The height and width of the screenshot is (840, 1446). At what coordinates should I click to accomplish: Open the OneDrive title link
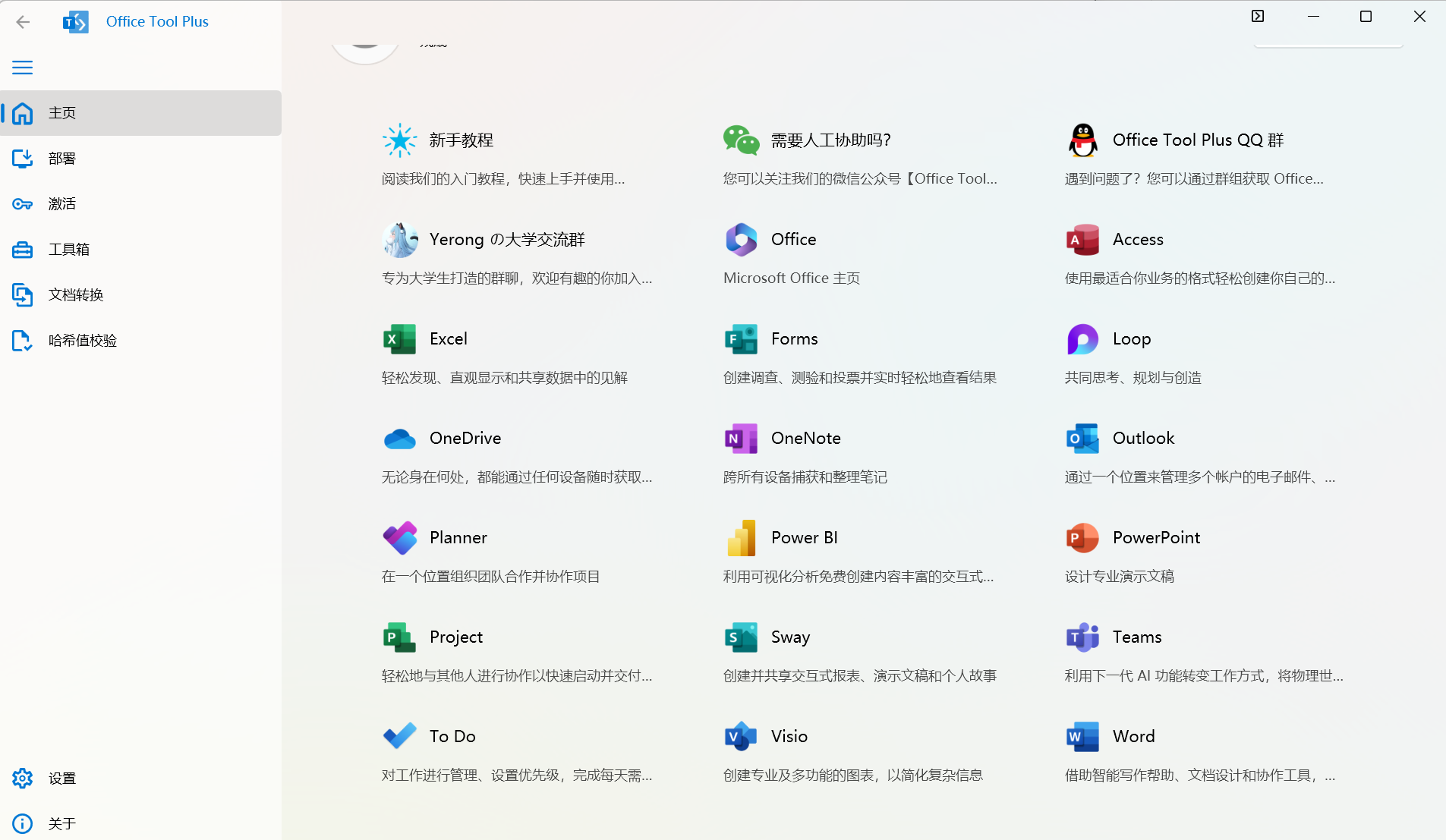pos(465,439)
